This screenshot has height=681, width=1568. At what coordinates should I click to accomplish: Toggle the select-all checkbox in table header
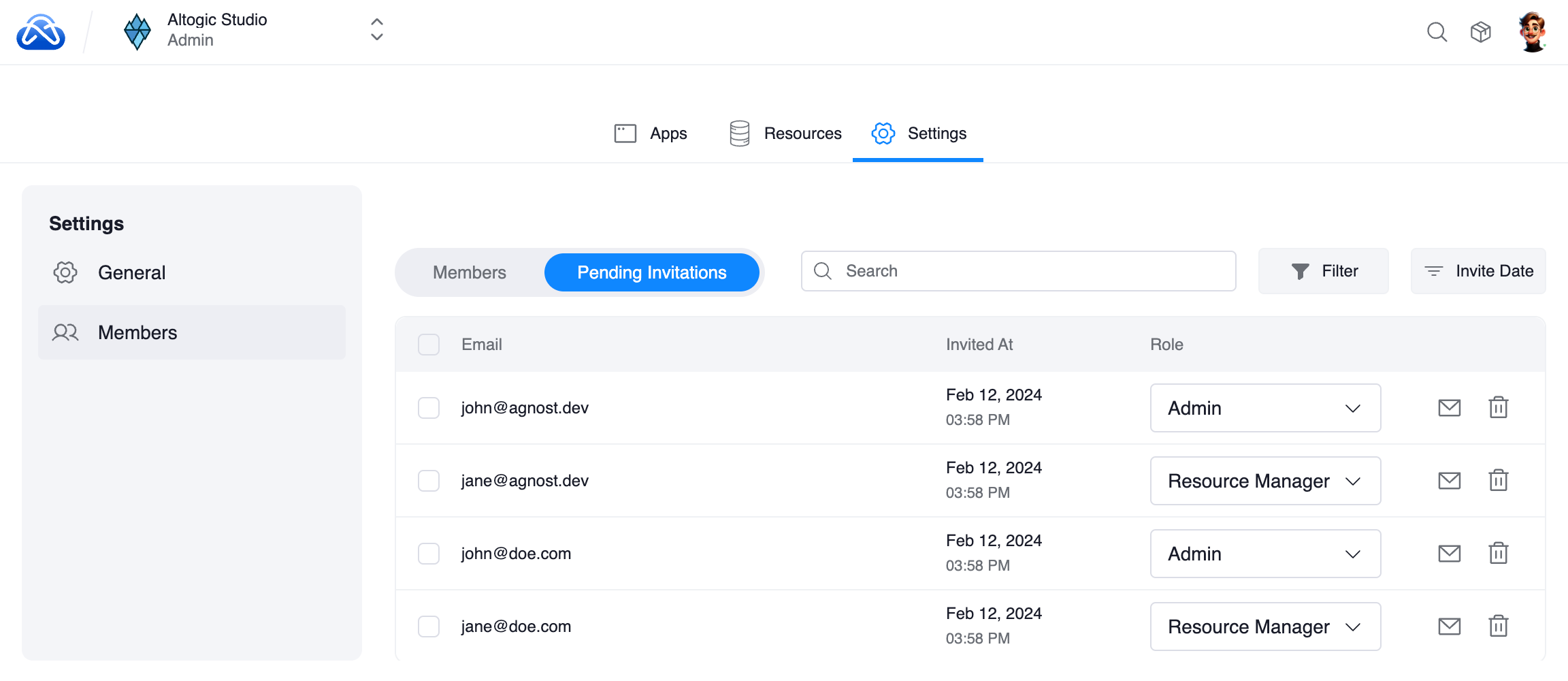tap(429, 345)
